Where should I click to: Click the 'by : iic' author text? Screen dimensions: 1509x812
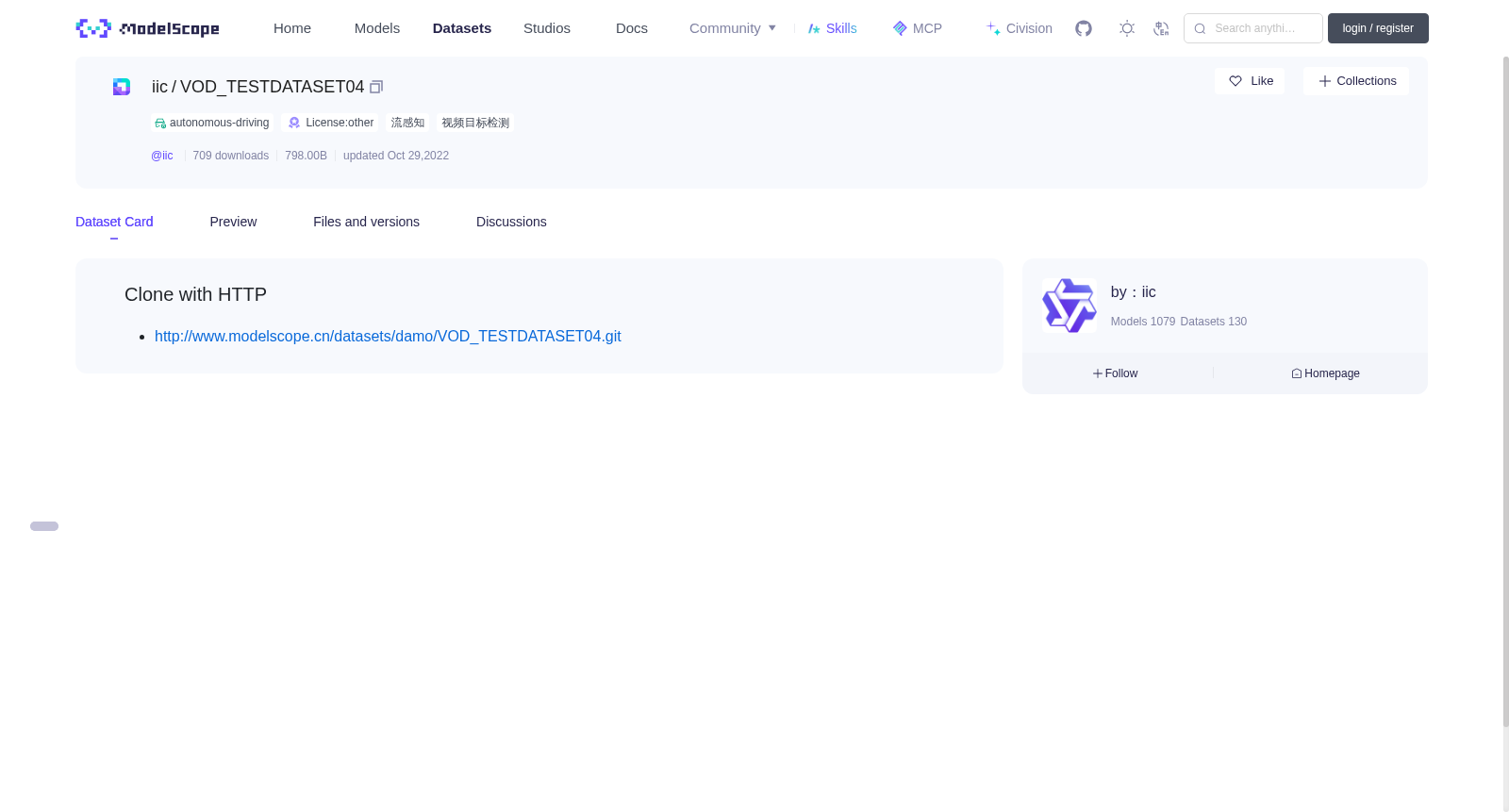pos(1134,292)
